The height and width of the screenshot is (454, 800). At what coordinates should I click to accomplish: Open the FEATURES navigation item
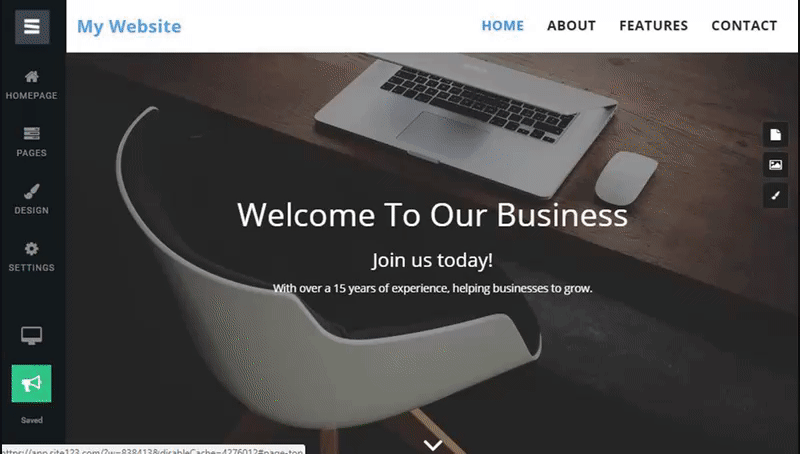(x=654, y=26)
